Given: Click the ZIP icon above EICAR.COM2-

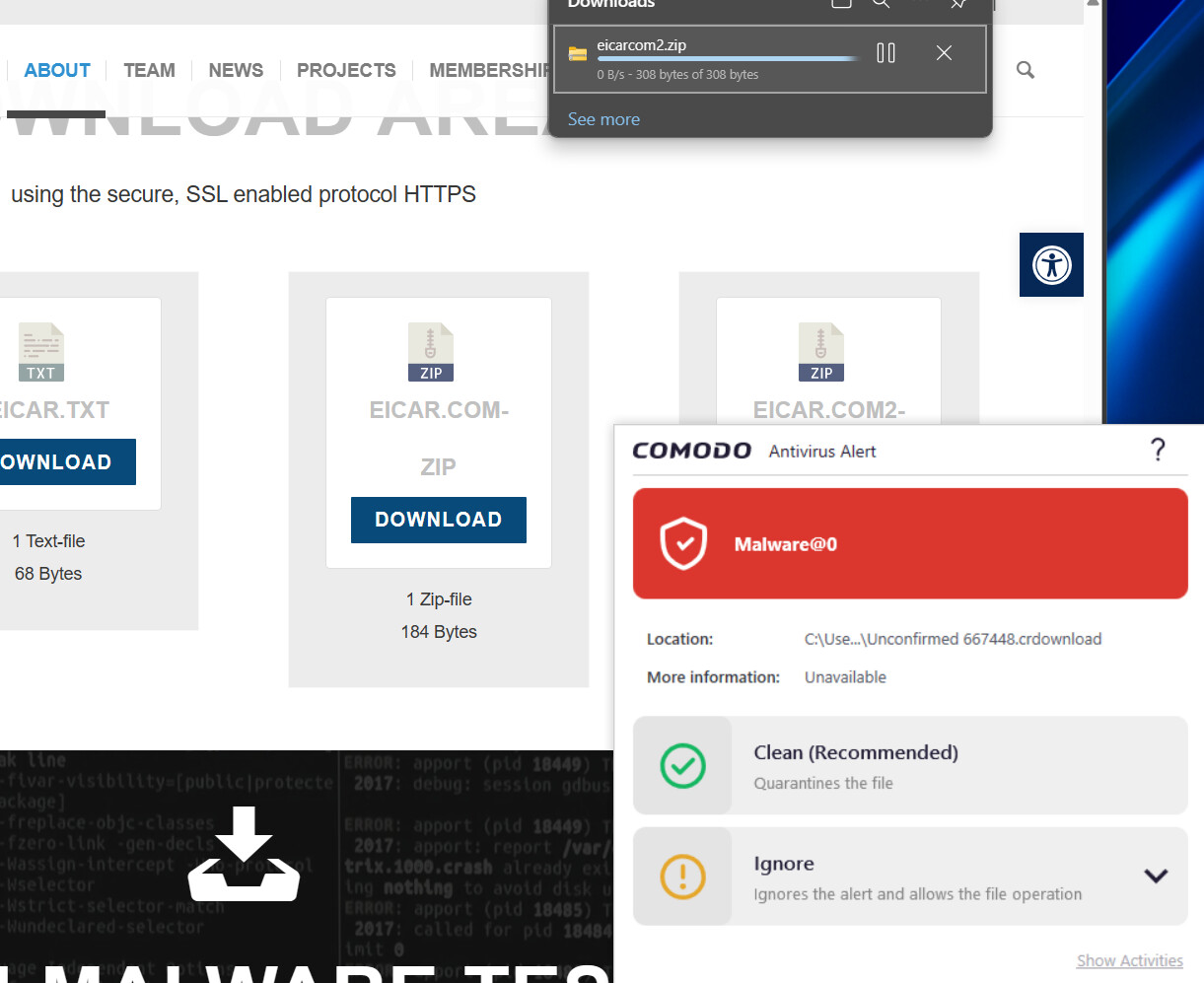Looking at the screenshot, I should pos(821,352).
